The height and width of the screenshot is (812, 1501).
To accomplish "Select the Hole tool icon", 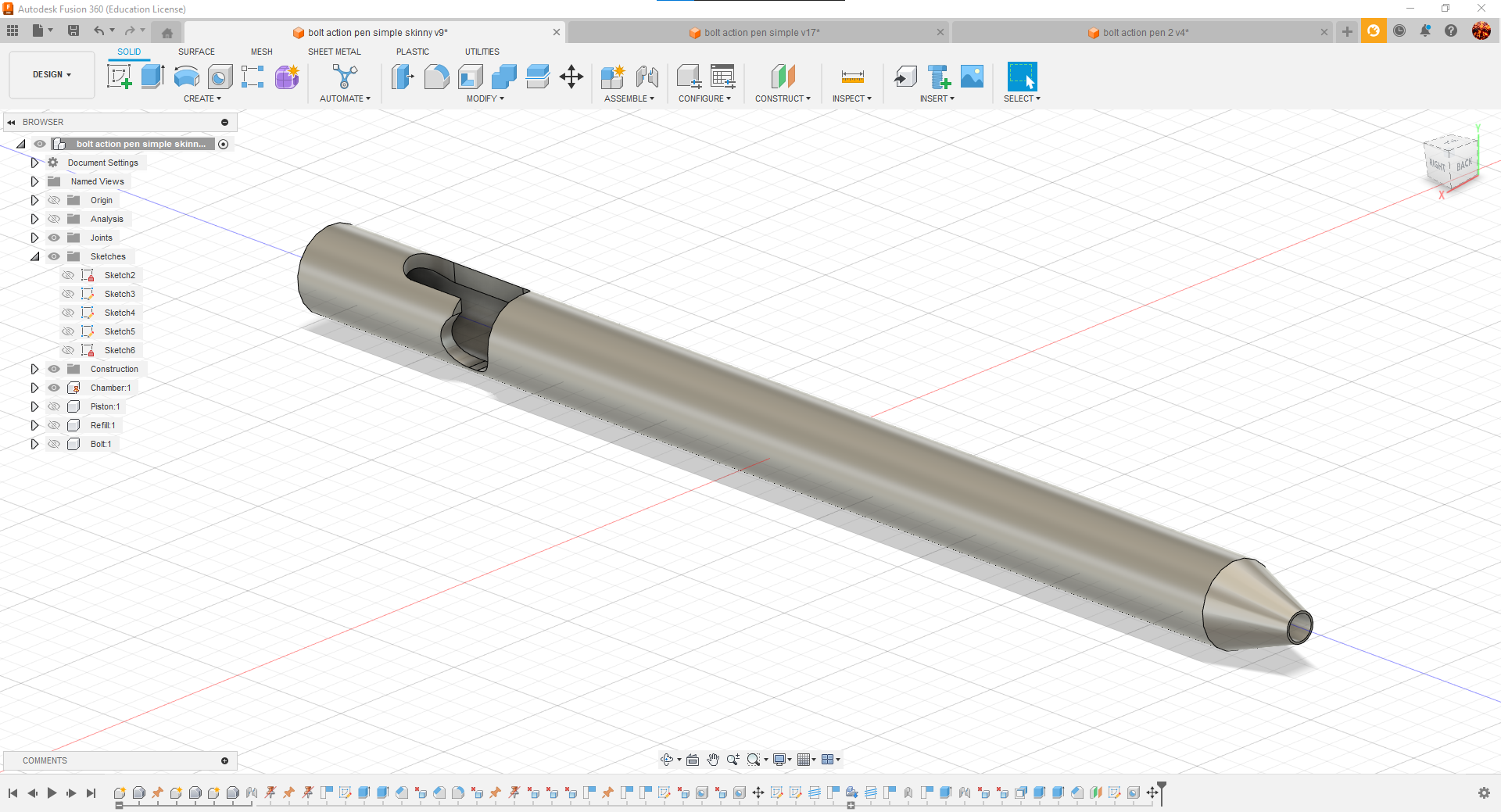I will click(220, 77).
